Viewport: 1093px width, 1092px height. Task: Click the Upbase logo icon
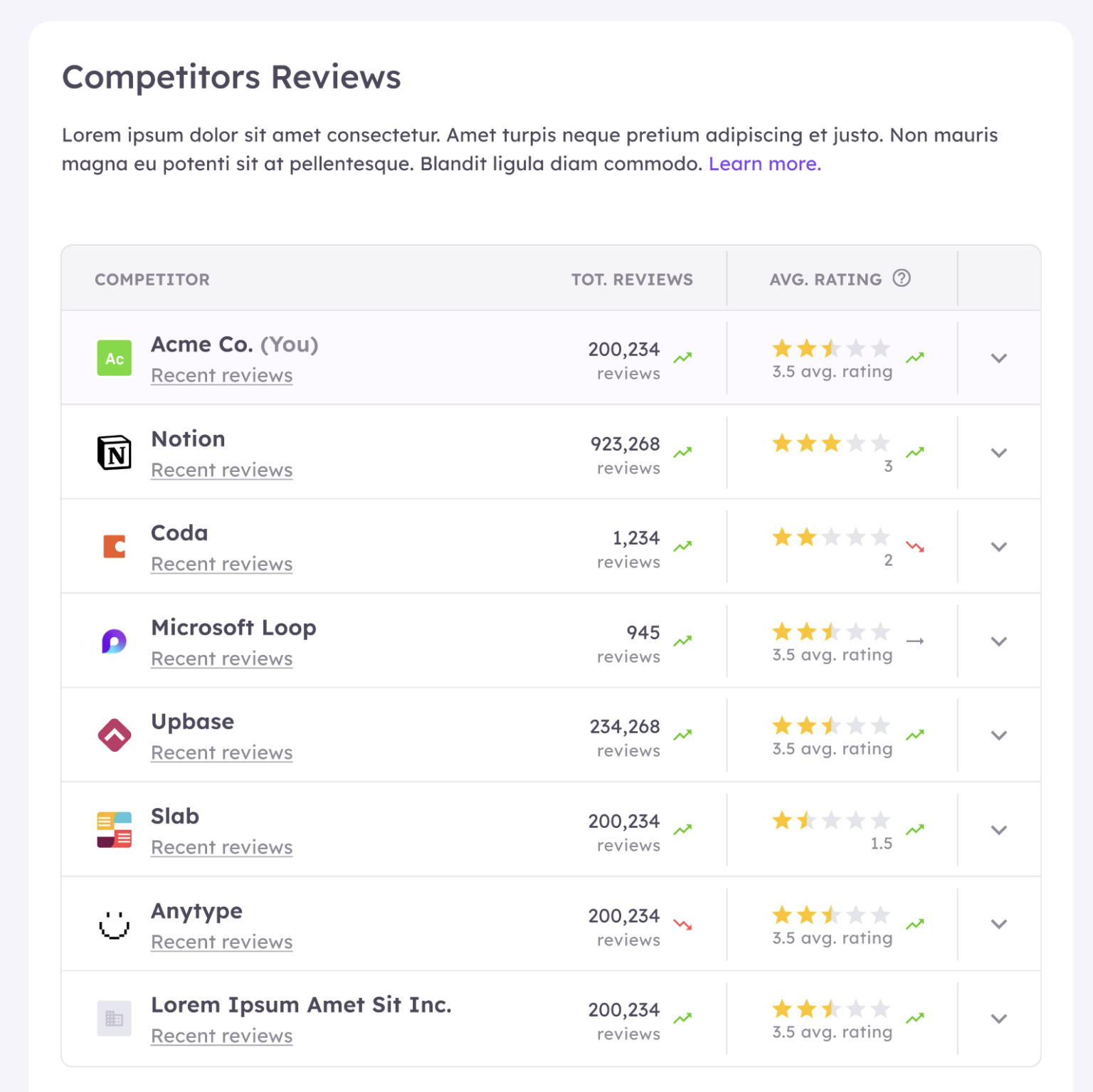(114, 735)
